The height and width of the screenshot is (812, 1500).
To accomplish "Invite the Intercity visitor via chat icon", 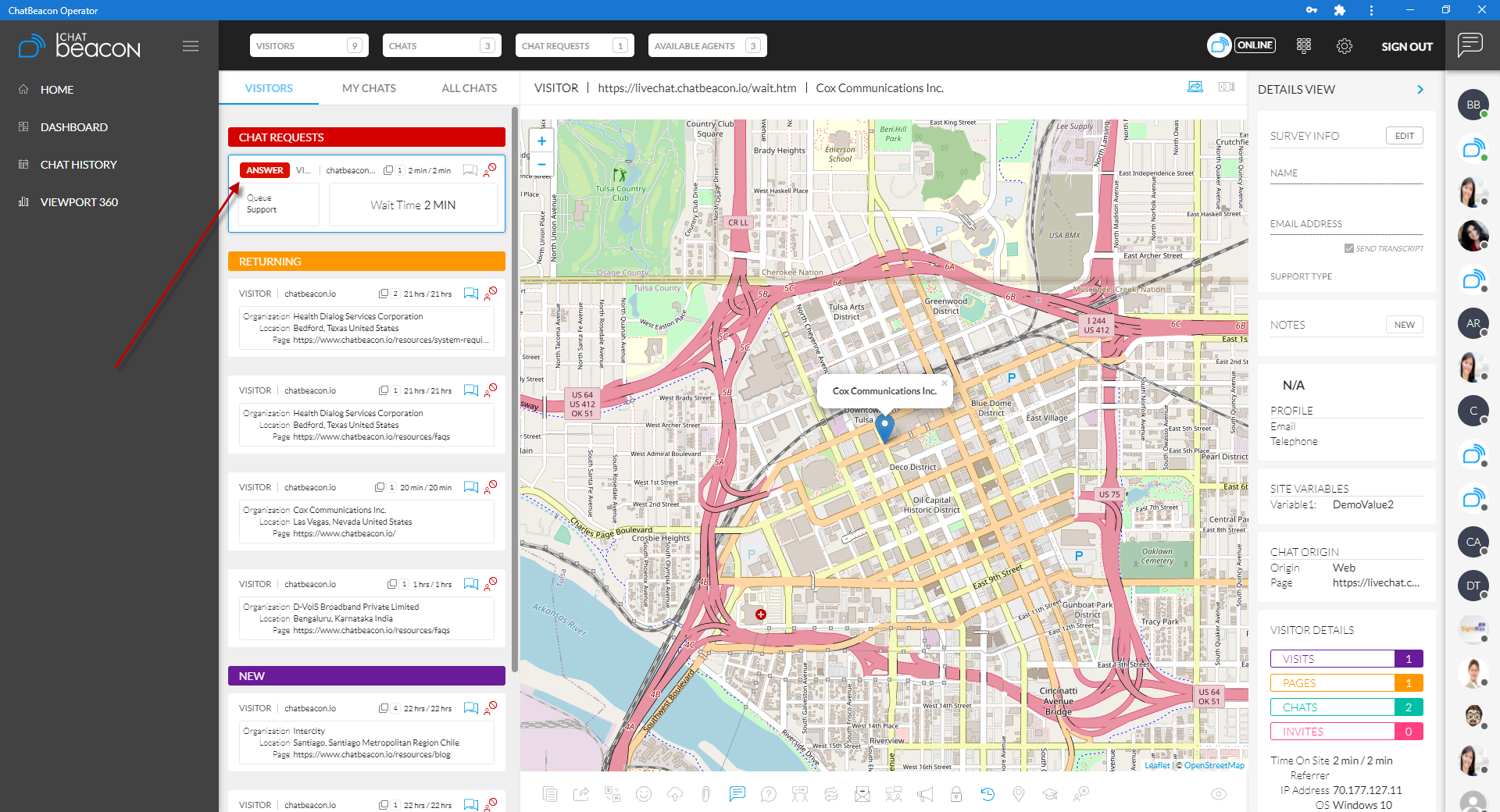I will click(470, 708).
